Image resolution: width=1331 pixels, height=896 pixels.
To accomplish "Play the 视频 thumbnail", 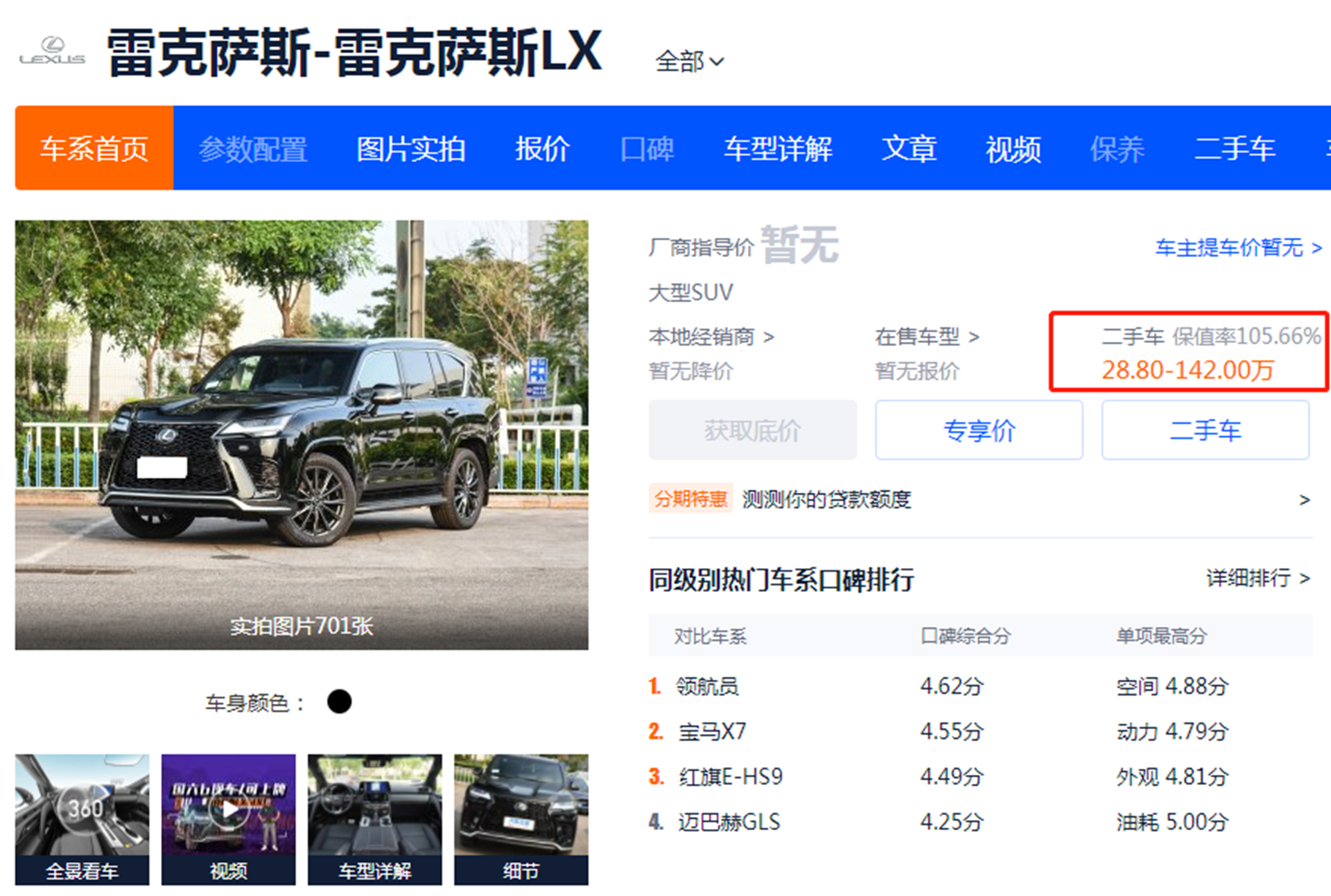I will pyautogui.click(x=228, y=819).
